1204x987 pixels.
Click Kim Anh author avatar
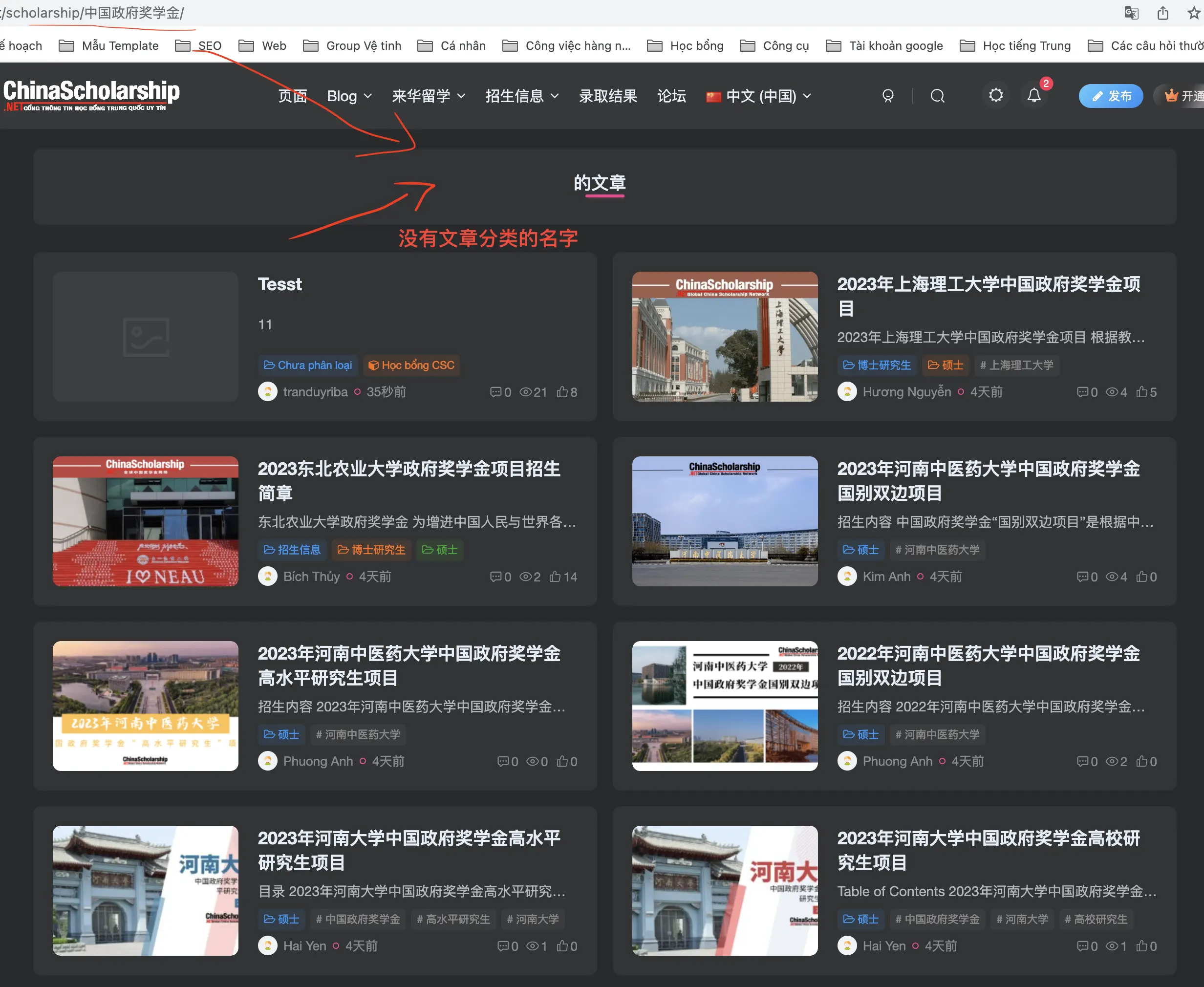tap(847, 577)
